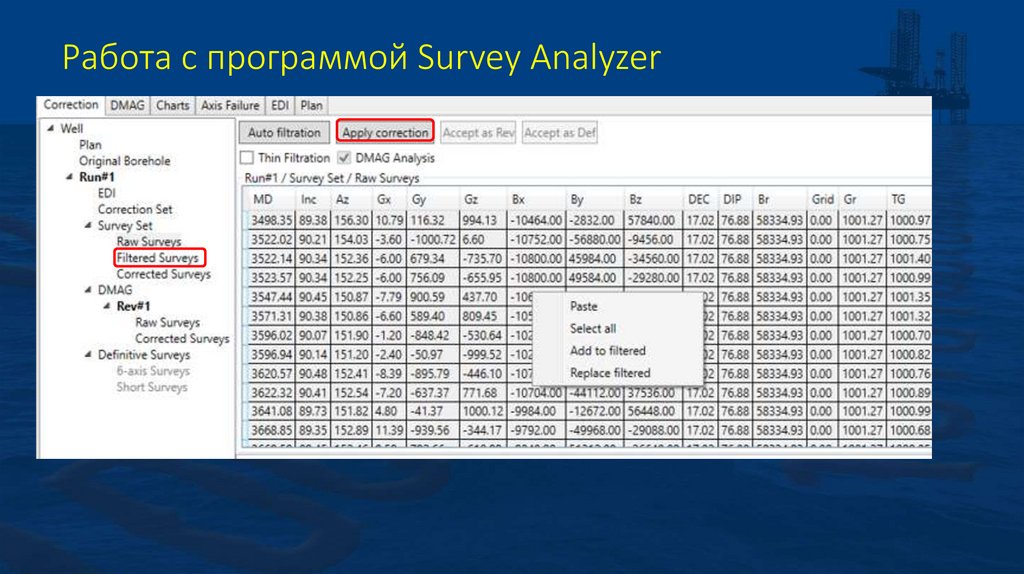Screen dimensions: 1024x574
Task: Click the Az column header
Action: (x=351, y=200)
